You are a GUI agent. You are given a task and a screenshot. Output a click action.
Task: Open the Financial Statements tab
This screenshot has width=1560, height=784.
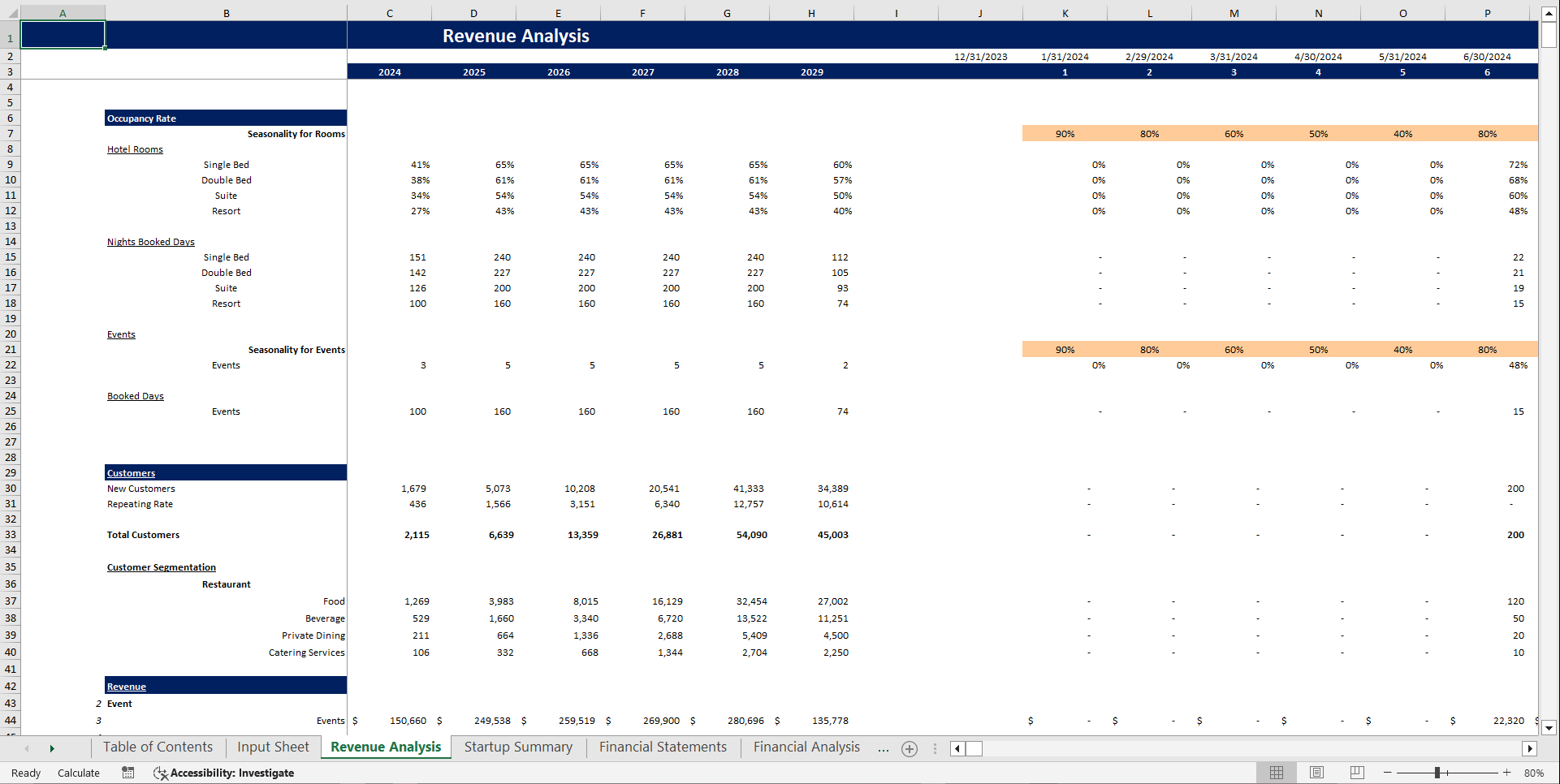(663, 747)
